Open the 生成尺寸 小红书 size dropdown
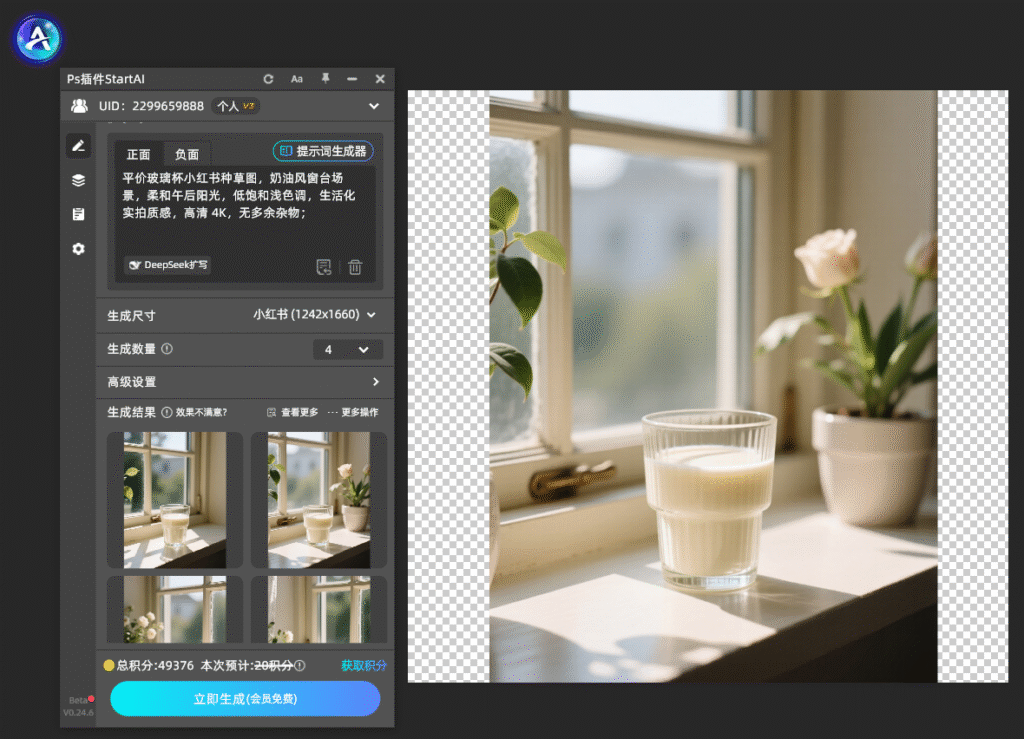This screenshot has height=739, width=1024. 314,315
